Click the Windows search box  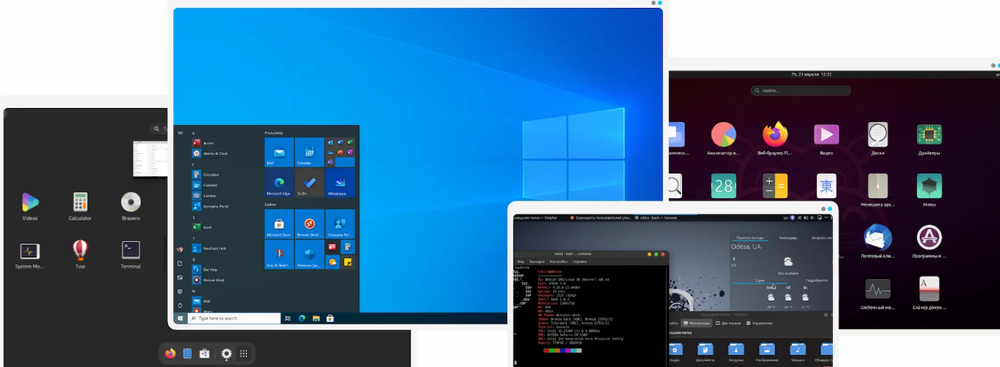(x=234, y=318)
